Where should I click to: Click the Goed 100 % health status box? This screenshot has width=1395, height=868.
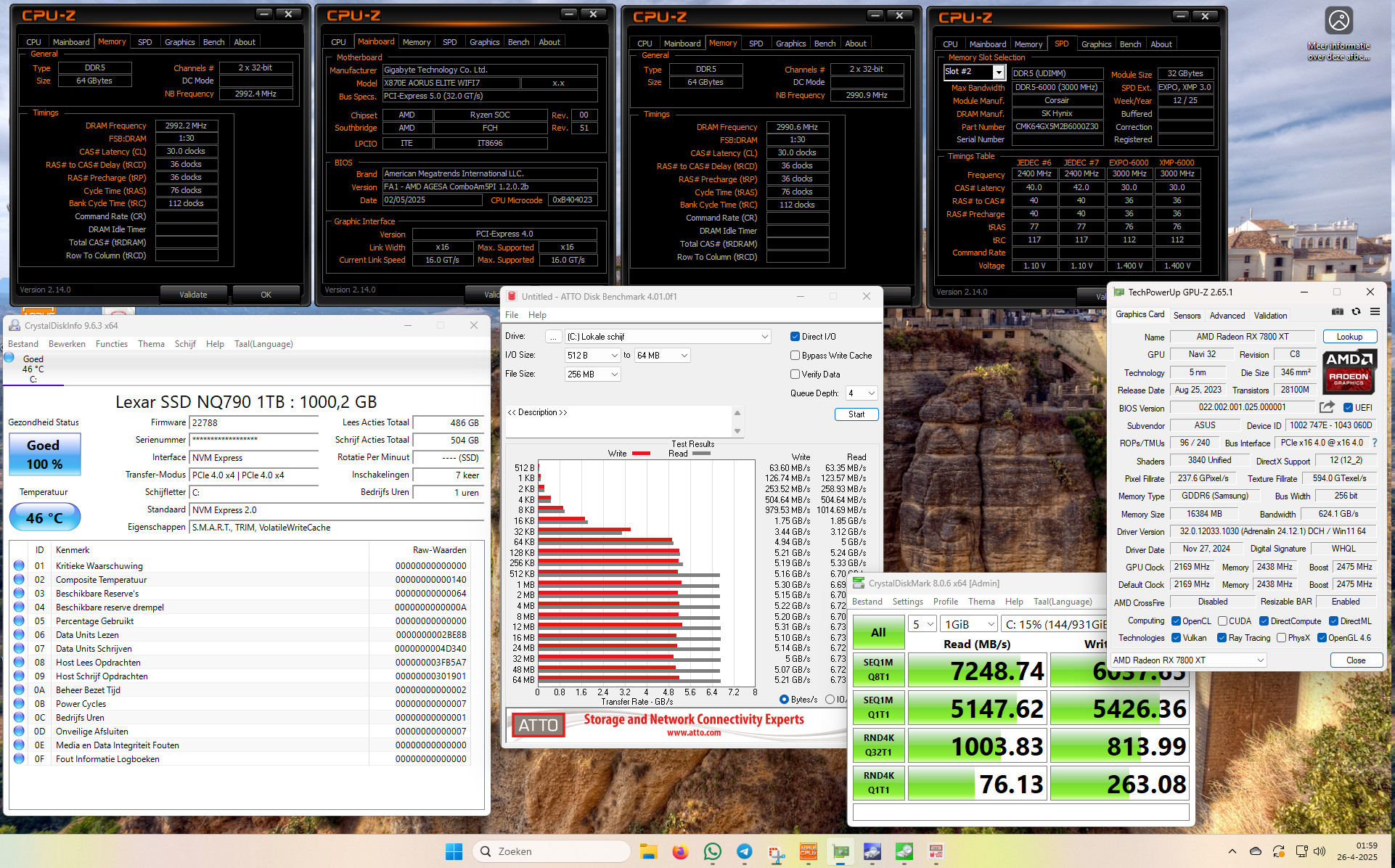(x=44, y=454)
